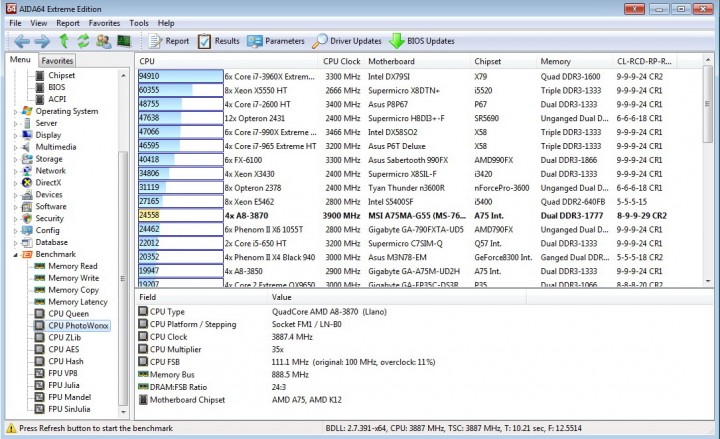Go forward with the blue right arrow
The width and height of the screenshot is (720, 439).
pyautogui.click(x=42, y=41)
